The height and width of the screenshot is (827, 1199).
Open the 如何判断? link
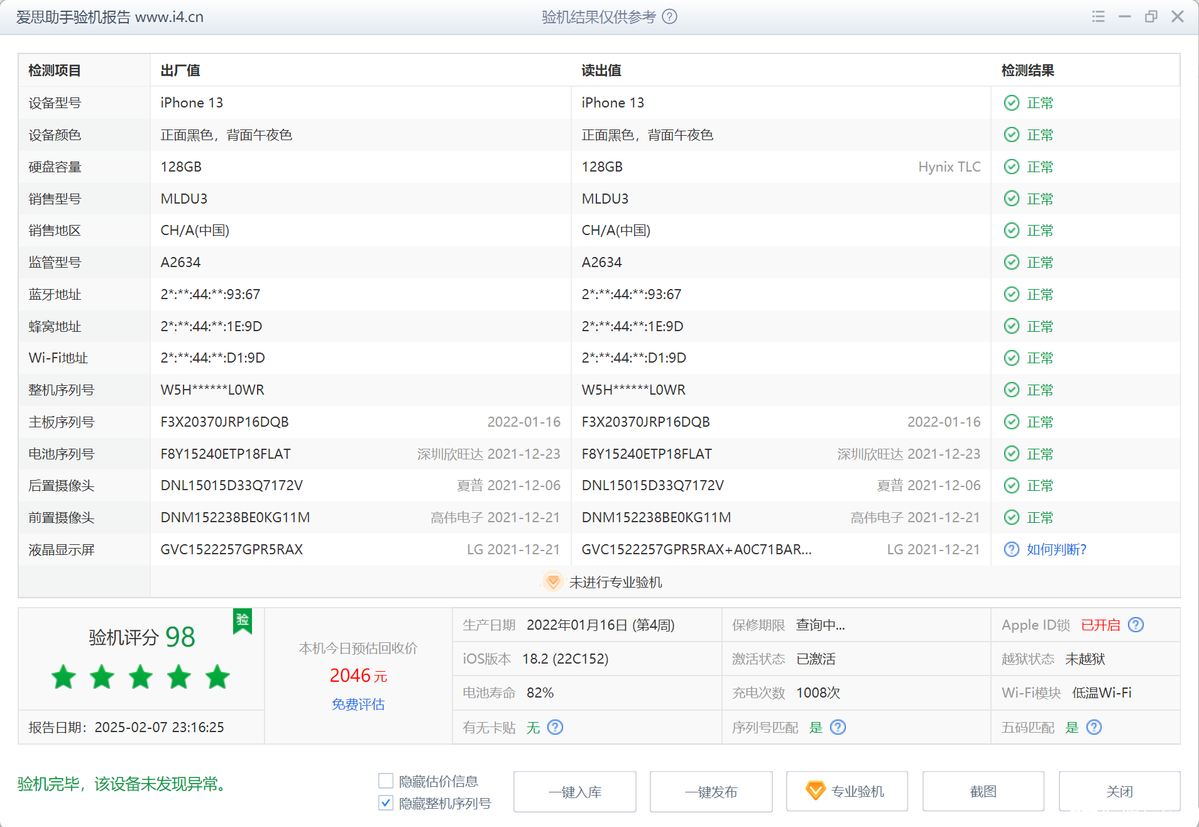click(1056, 550)
